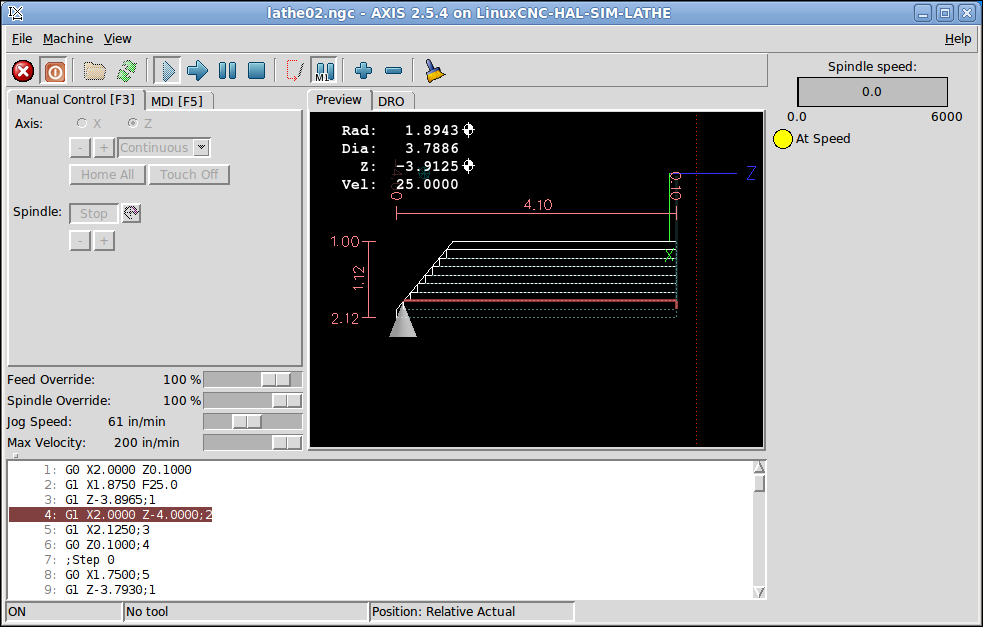Select line 1: G0 X2.0000 Z0.1000
Image resolution: width=983 pixels, height=627 pixels.
click(128, 470)
